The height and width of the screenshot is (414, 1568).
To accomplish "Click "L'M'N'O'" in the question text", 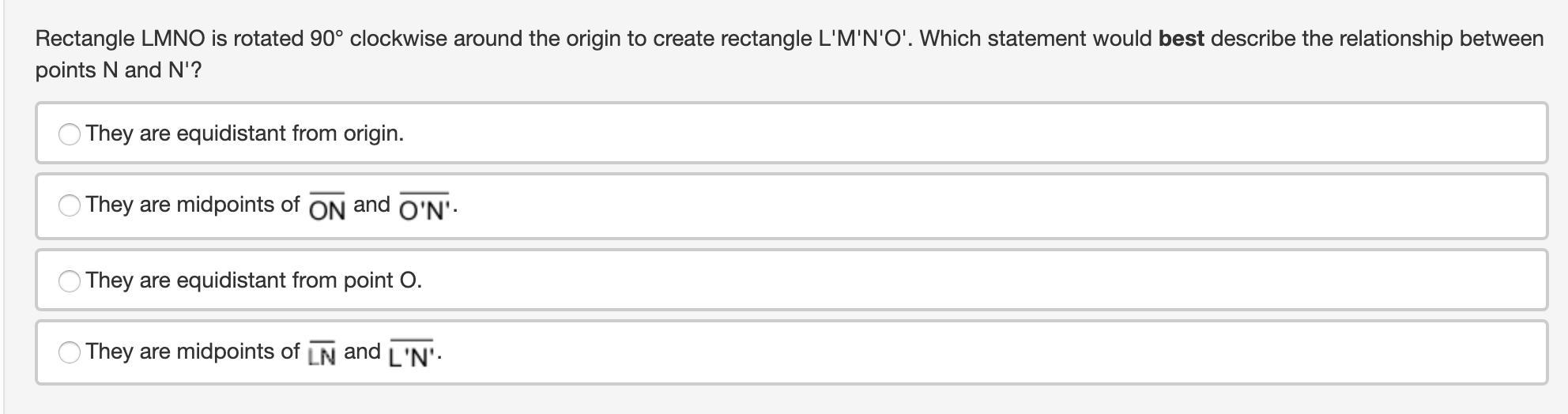I will 862,39.
